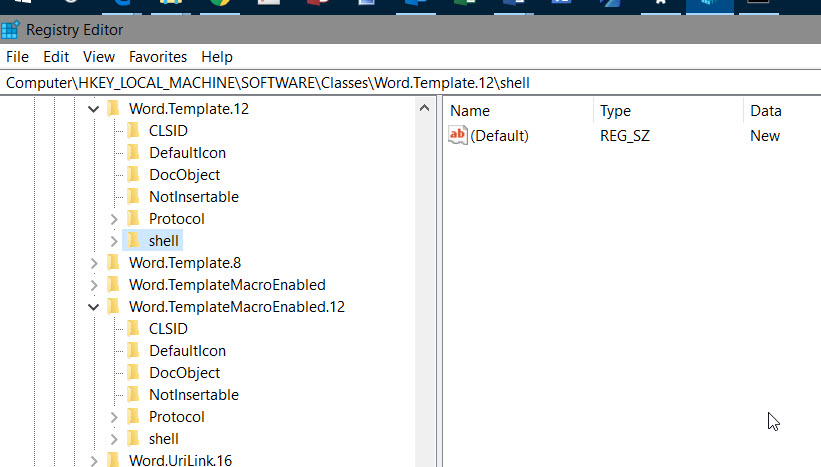Select NotInsertable label under Word.Template.12
The width and height of the screenshot is (821, 467).
click(194, 196)
